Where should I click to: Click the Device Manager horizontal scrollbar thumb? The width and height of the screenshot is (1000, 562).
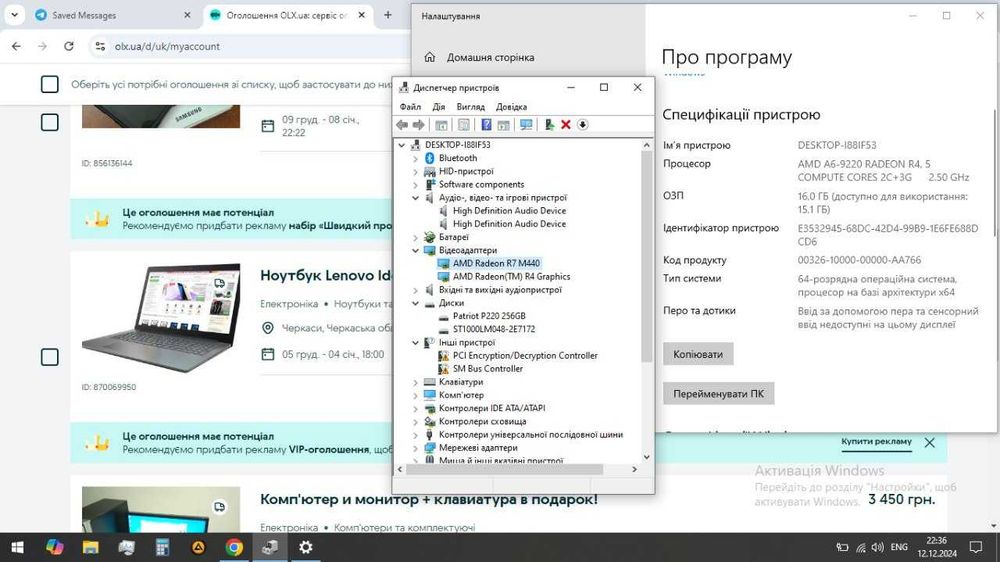tap(504, 470)
